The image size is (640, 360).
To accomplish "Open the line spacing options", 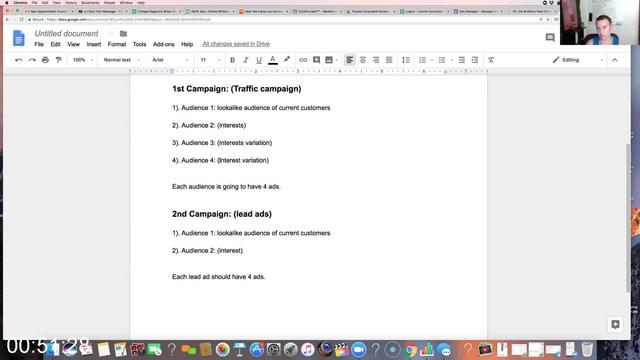I will tap(406, 60).
